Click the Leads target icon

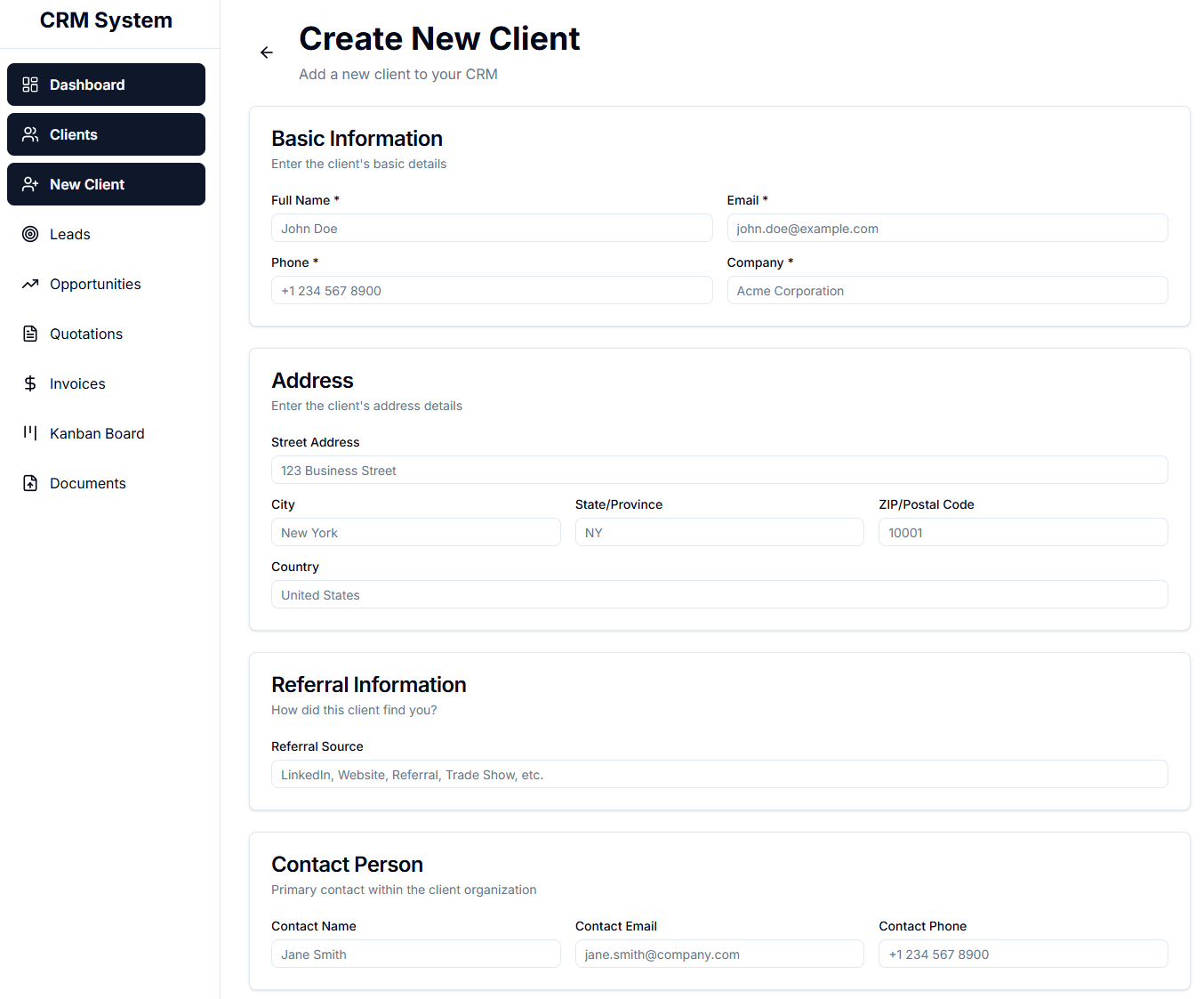[30, 234]
